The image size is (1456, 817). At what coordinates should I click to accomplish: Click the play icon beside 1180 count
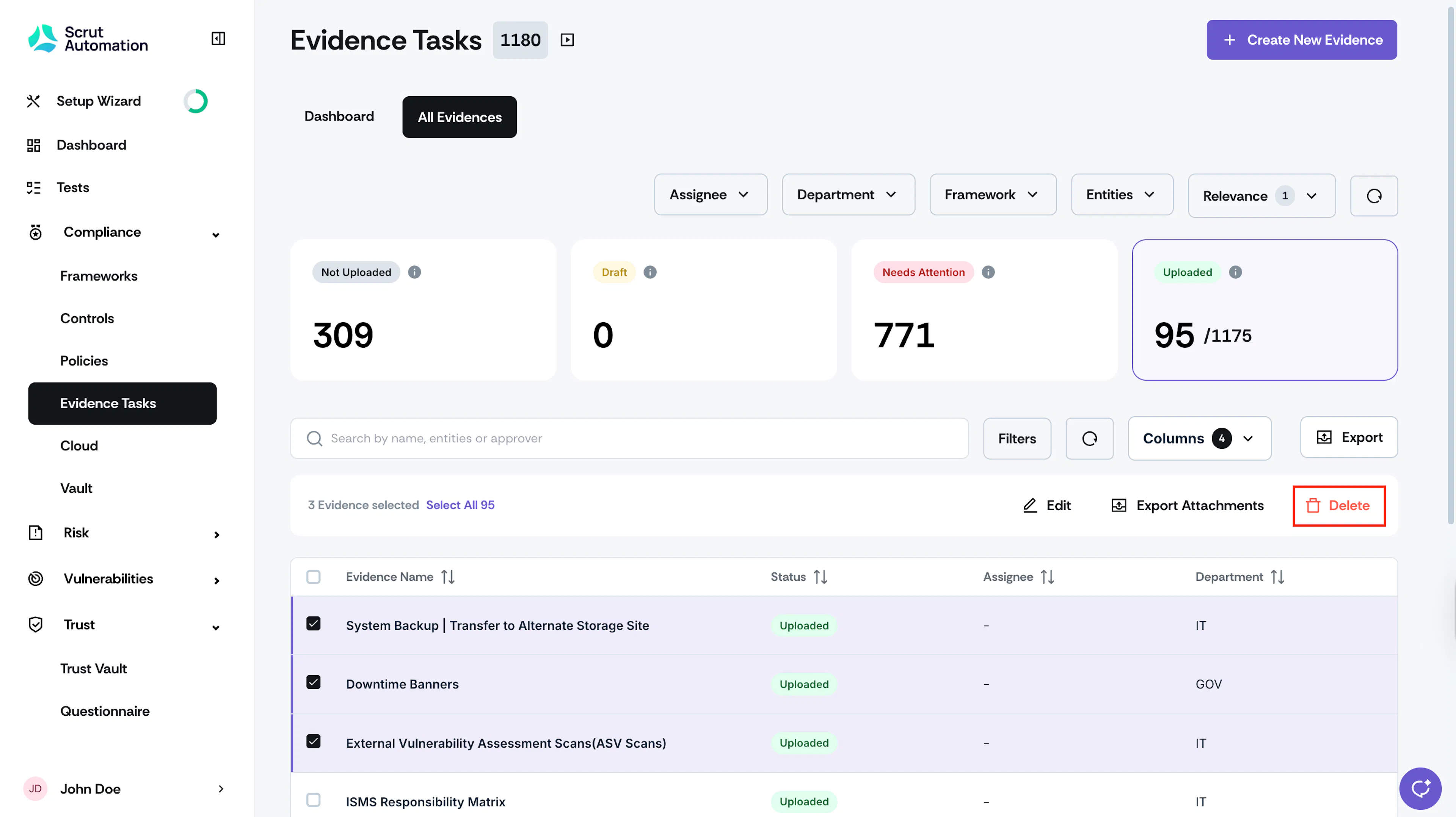click(x=567, y=39)
